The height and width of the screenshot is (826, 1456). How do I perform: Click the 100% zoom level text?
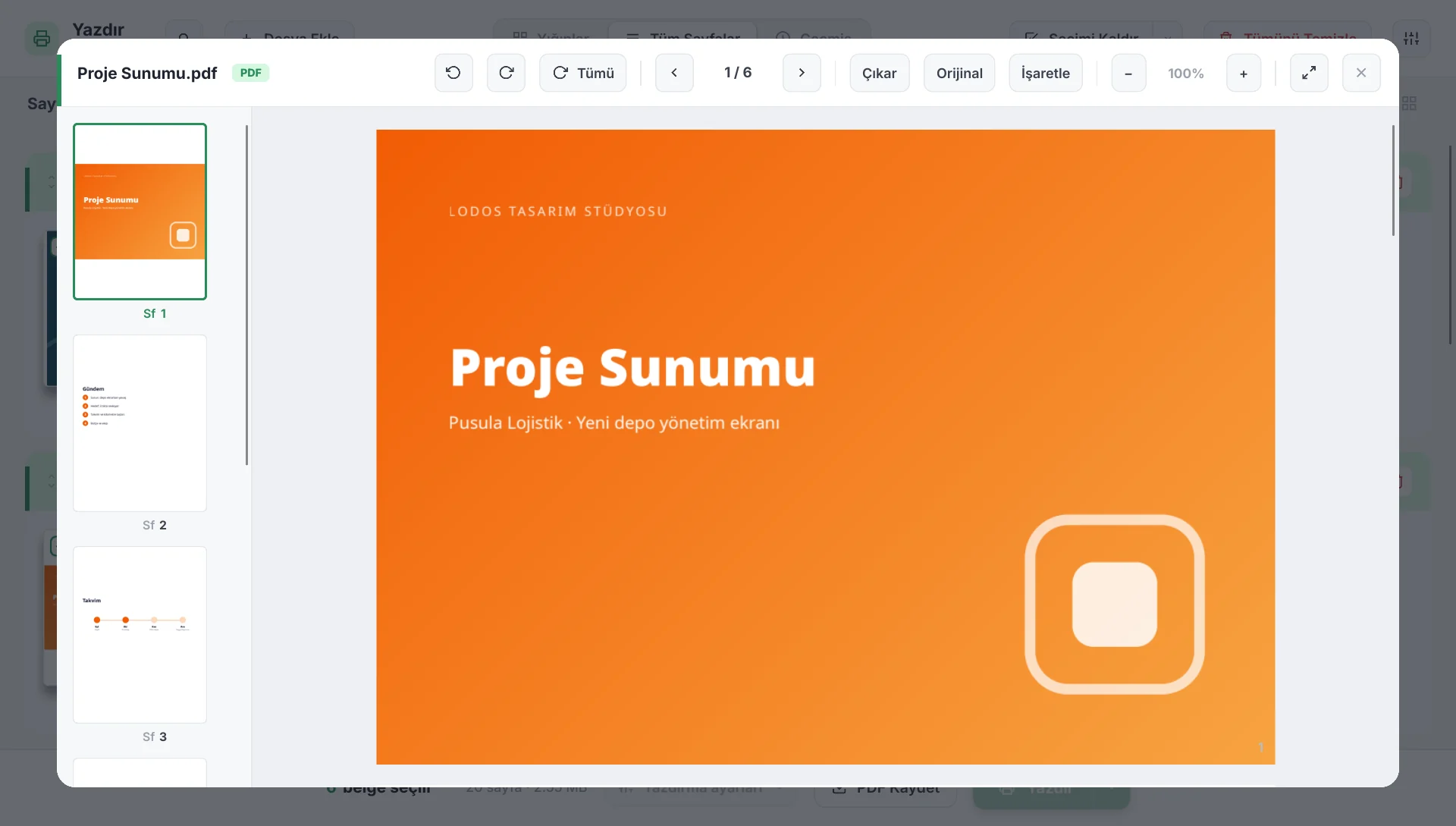coord(1186,74)
